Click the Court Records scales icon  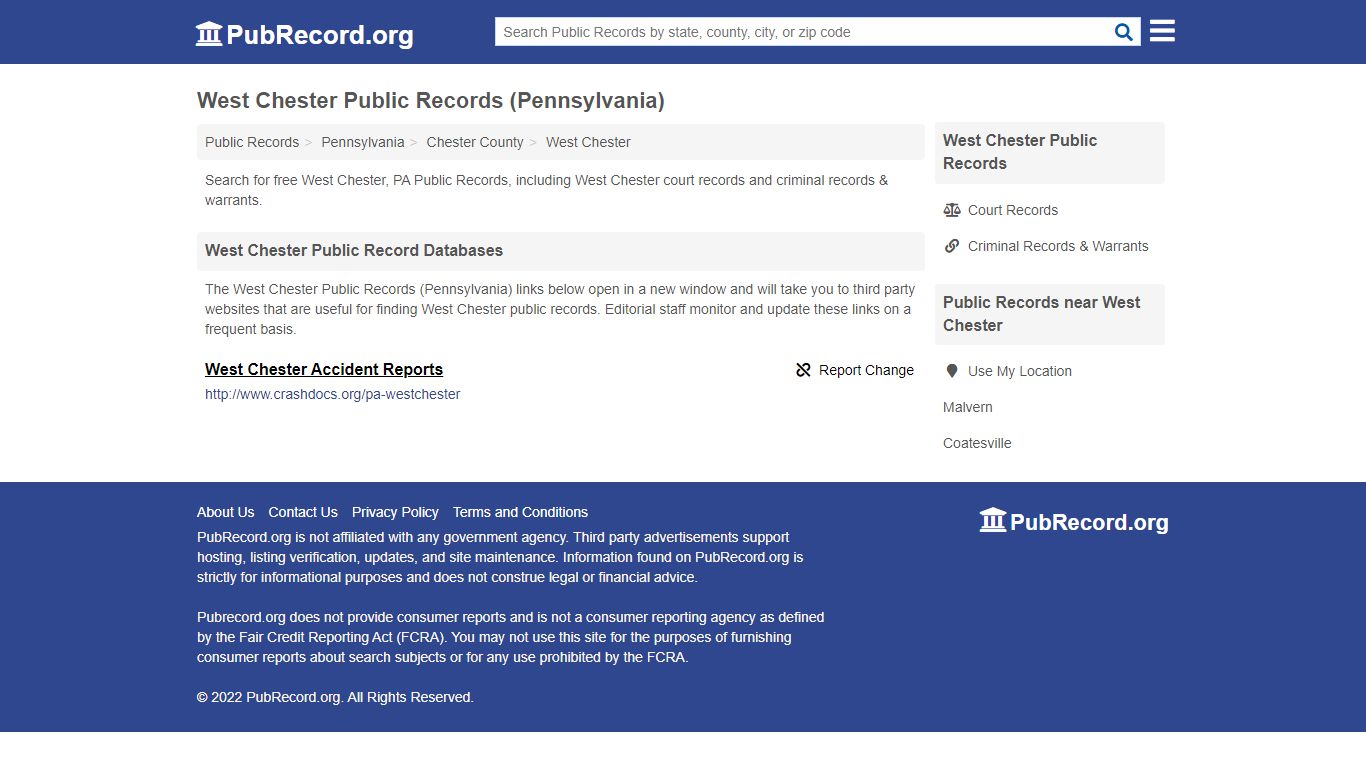click(x=952, y=210)
